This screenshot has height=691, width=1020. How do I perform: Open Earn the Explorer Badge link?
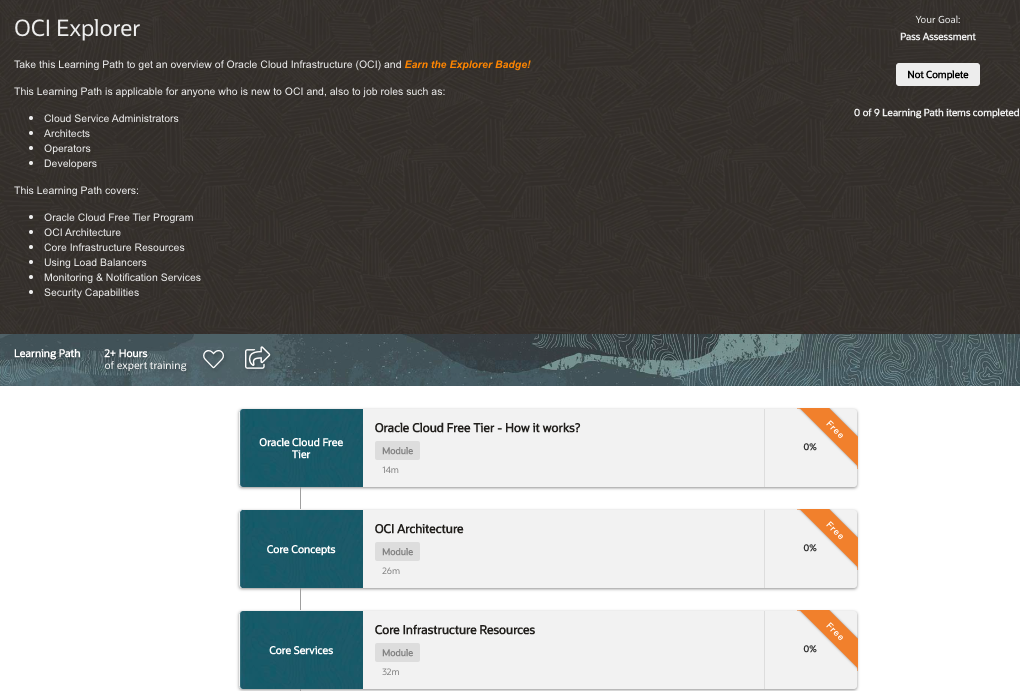tap(467, 64)
